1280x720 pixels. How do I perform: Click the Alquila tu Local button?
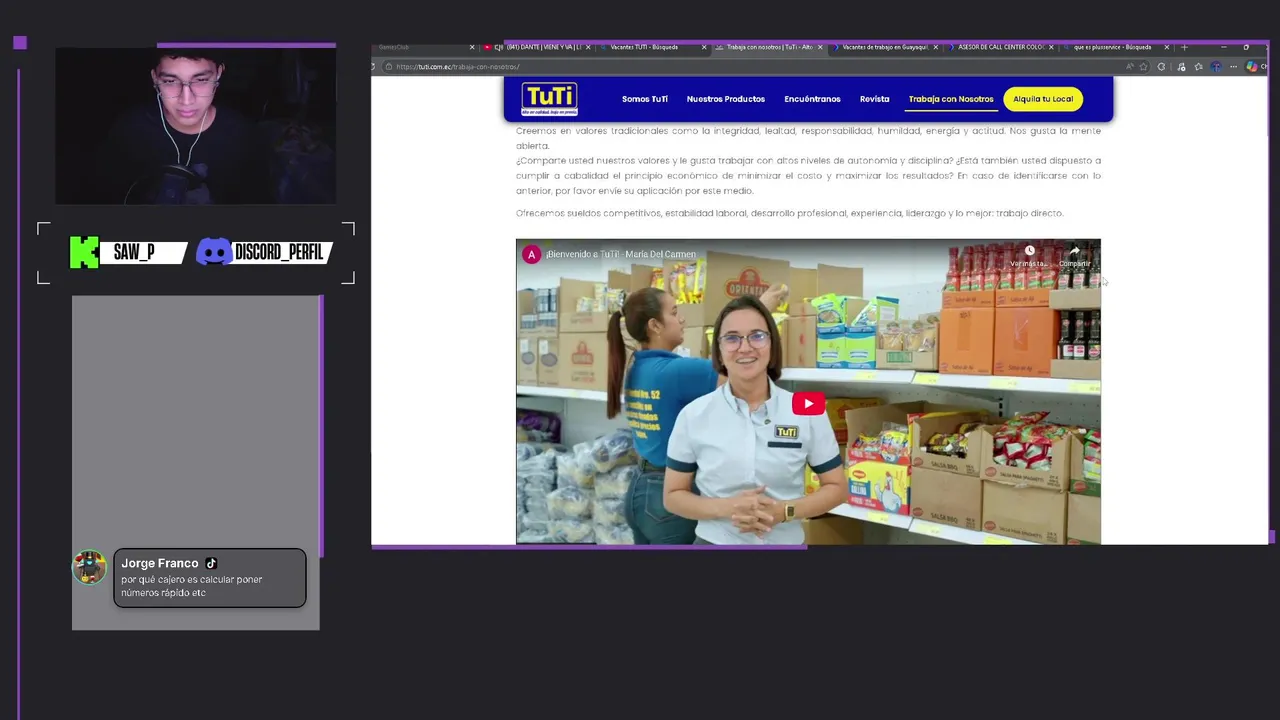1043,99
